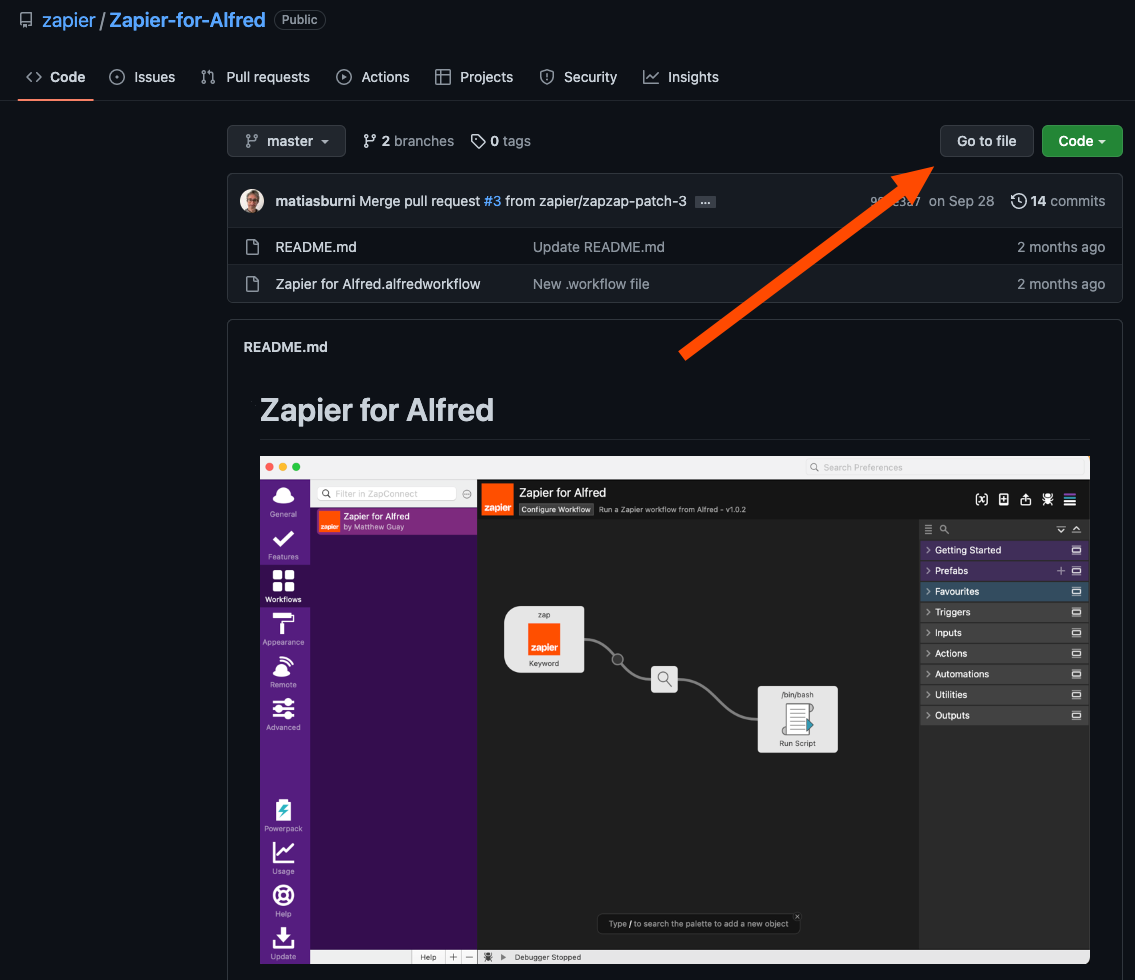Open the master branch dropdown
Screen dimensions: 1135x980
(x=286, y=141)
